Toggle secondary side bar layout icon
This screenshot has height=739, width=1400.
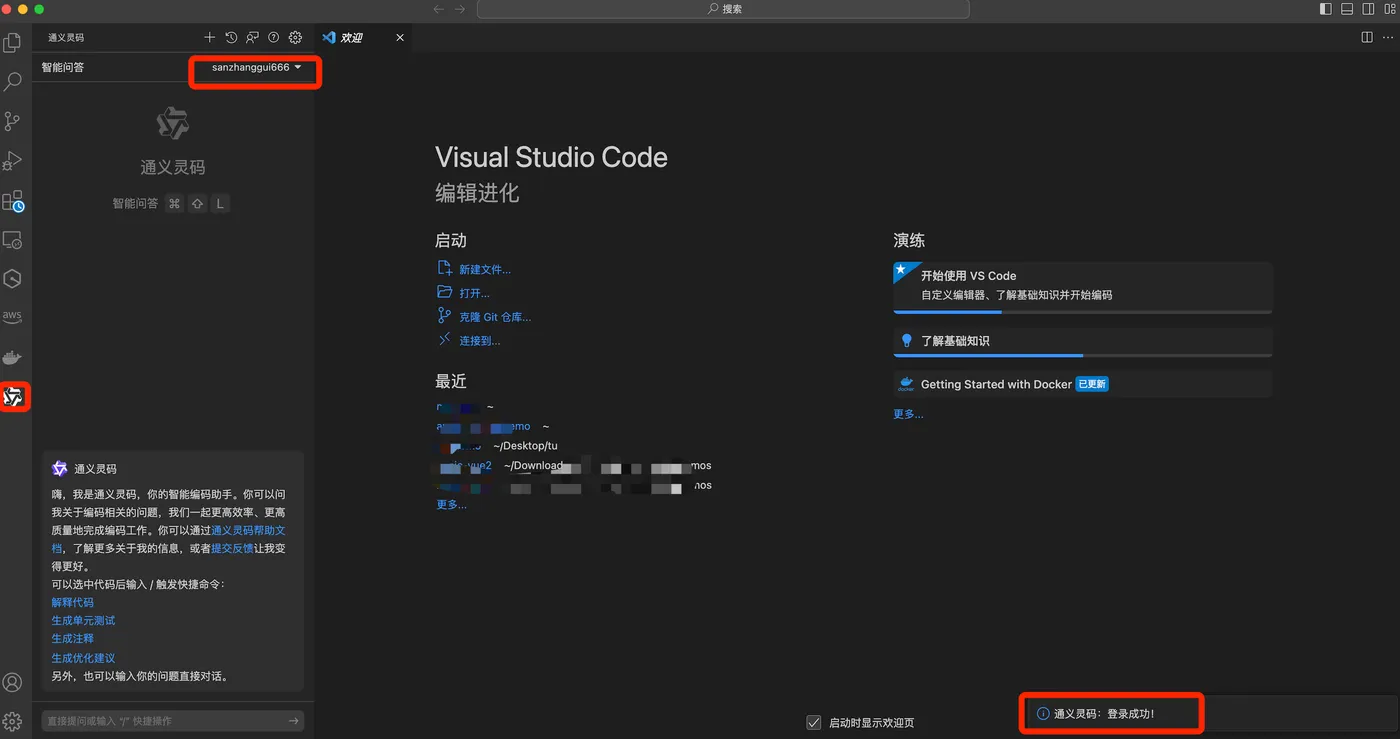pos(1367,9)
